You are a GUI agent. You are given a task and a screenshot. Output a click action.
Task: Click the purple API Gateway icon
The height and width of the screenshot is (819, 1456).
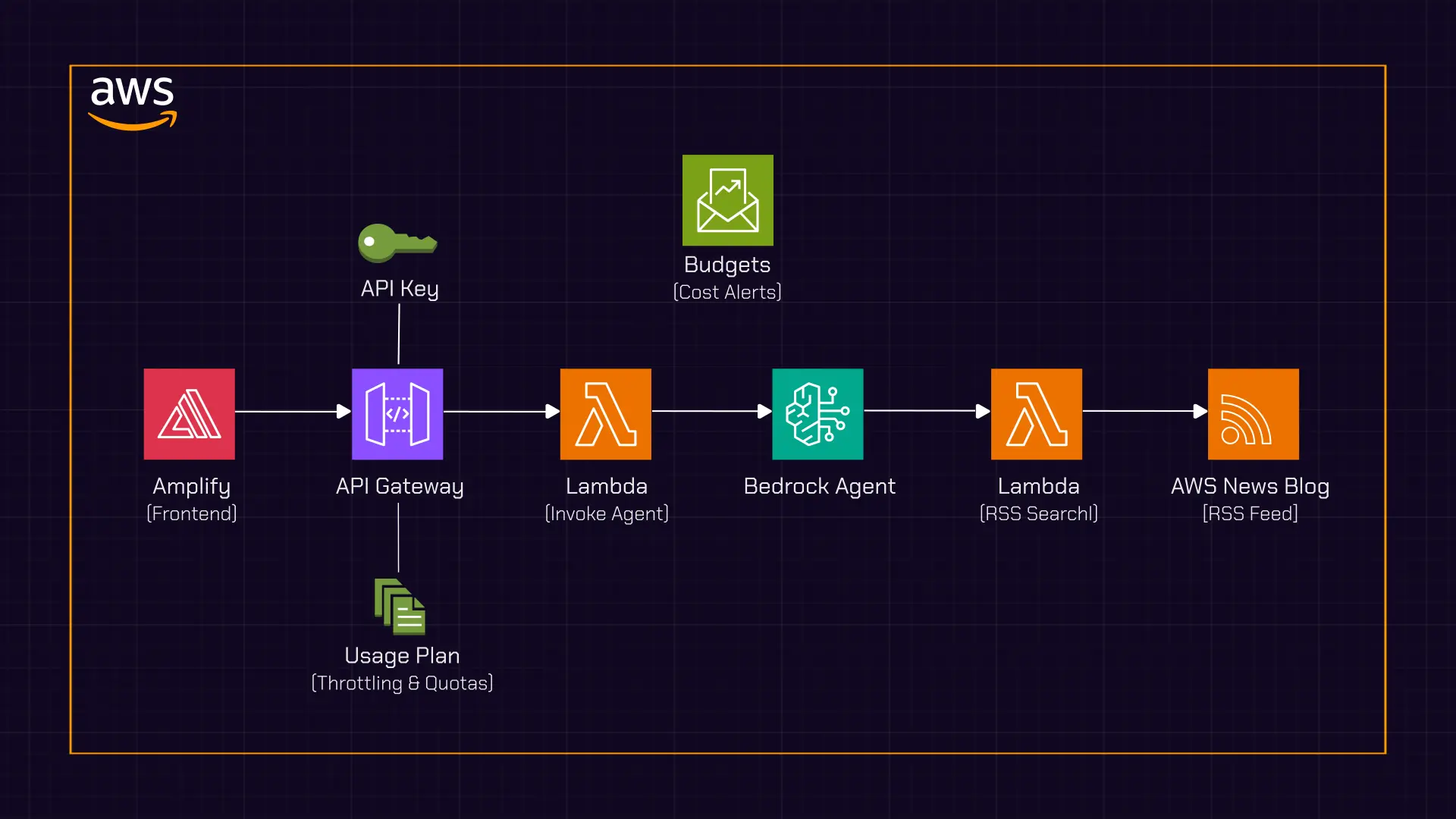pyautogui.click(x=397, y=414)
